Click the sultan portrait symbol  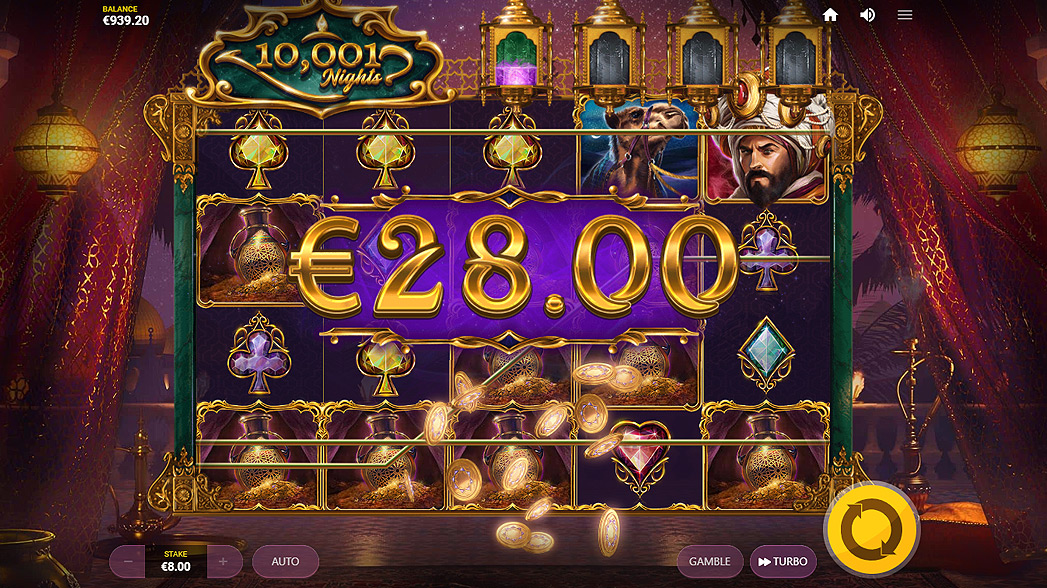(x=767, y=152)
